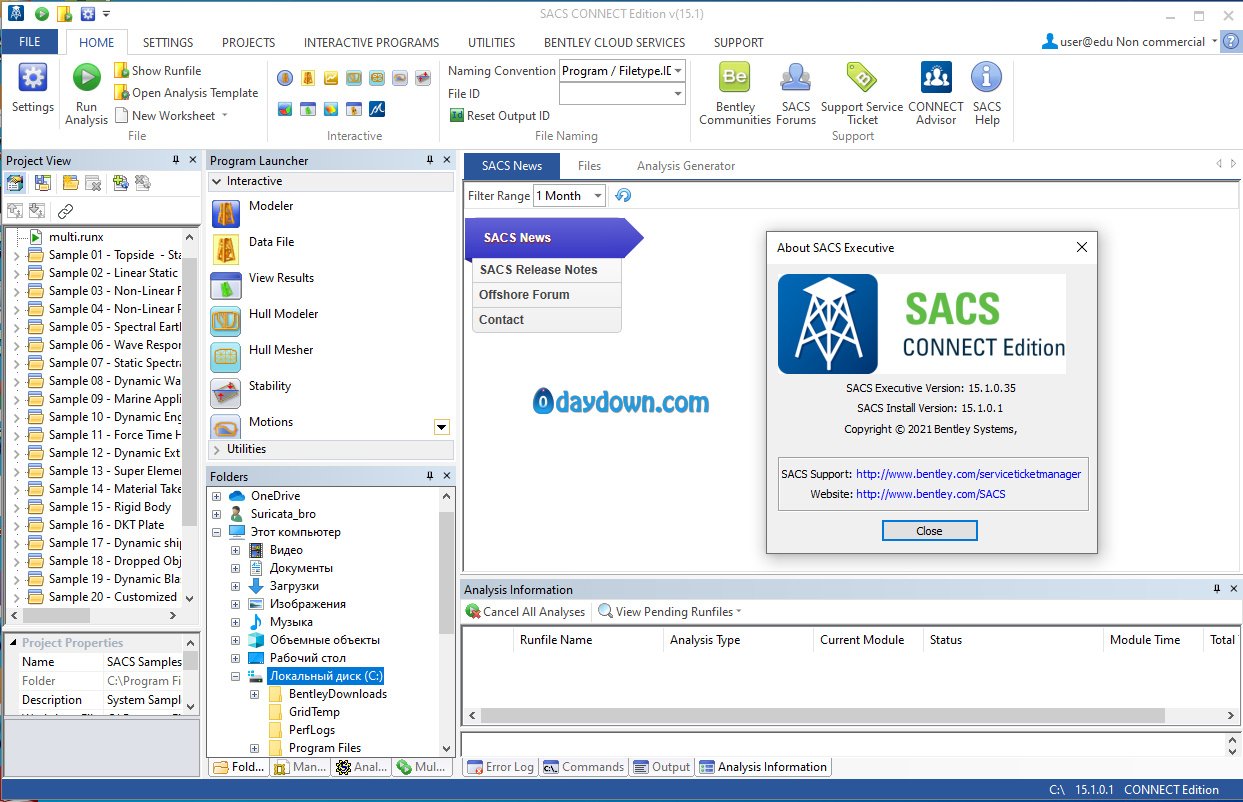This screenshot has height=802, width=1243.
Task: Open the File ID combo box
Action: pos(622,93)
